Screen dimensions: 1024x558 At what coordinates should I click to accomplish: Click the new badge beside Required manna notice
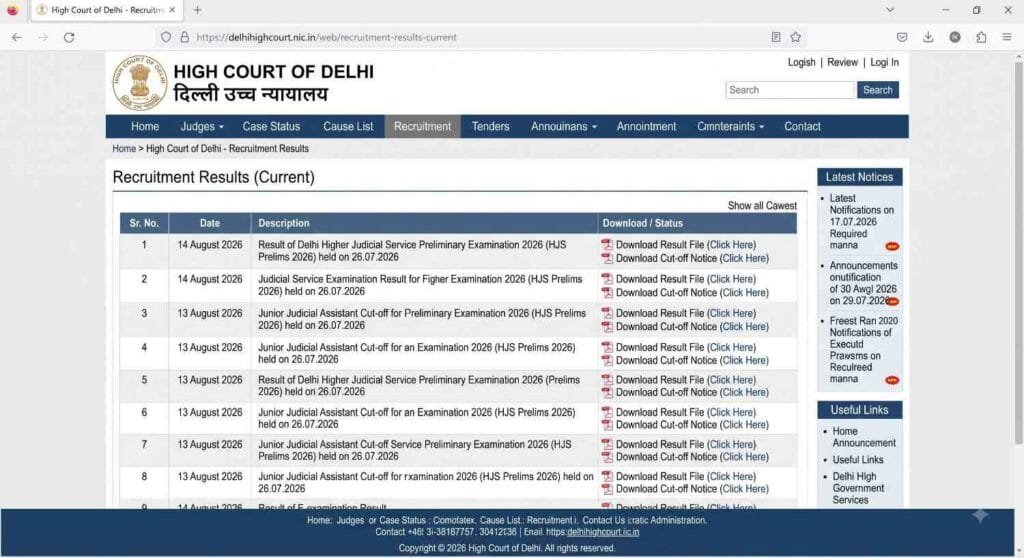tap(892, 246)
